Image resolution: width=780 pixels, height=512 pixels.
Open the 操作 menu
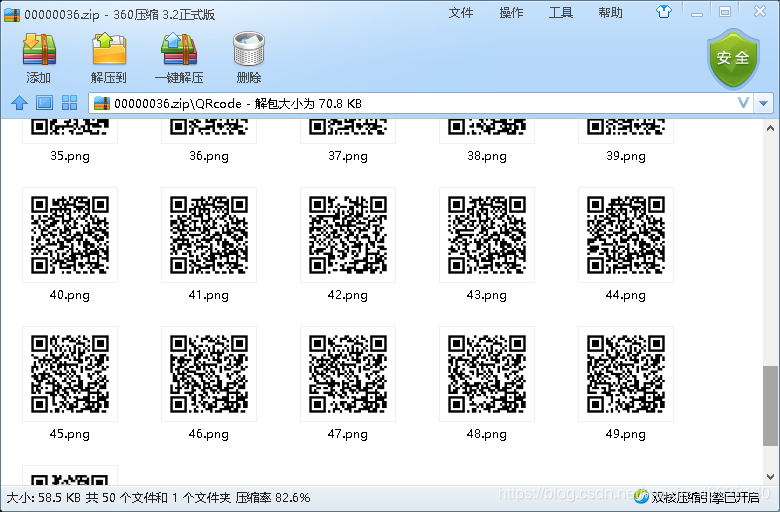[511, 12]
